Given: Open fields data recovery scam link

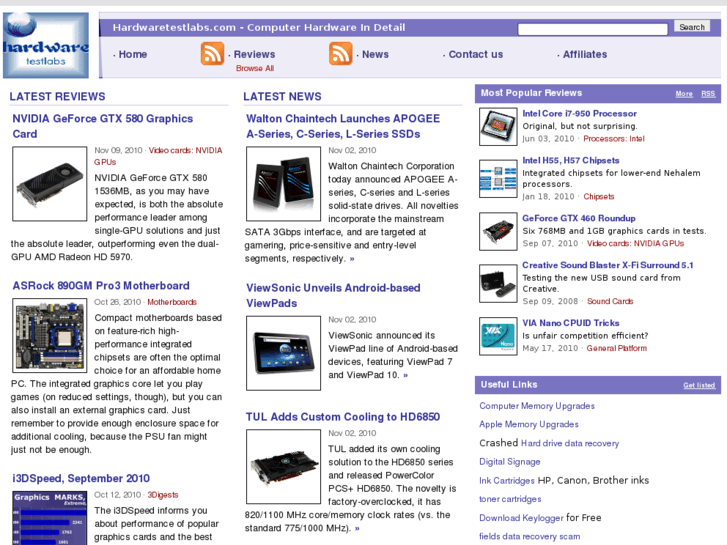Looking at the screenshot, I should [x=529, y=536].
